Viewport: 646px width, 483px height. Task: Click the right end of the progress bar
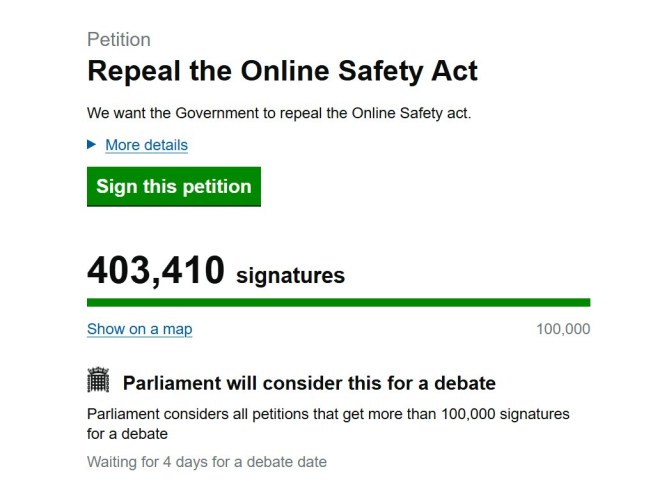point(585,302)
